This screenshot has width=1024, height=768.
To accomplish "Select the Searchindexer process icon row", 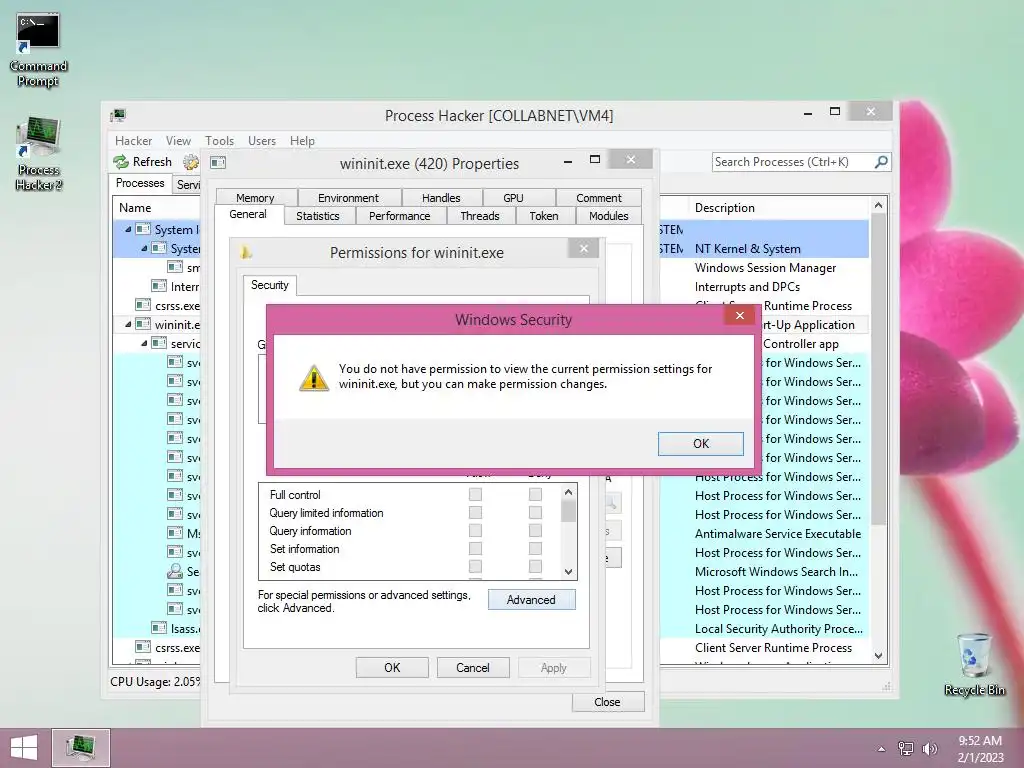I will tap(174, 571).
